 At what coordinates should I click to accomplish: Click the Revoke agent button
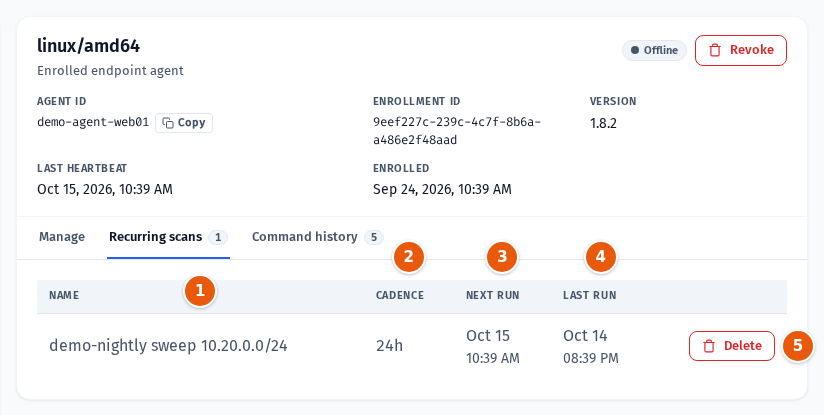(x=740, y=50)
